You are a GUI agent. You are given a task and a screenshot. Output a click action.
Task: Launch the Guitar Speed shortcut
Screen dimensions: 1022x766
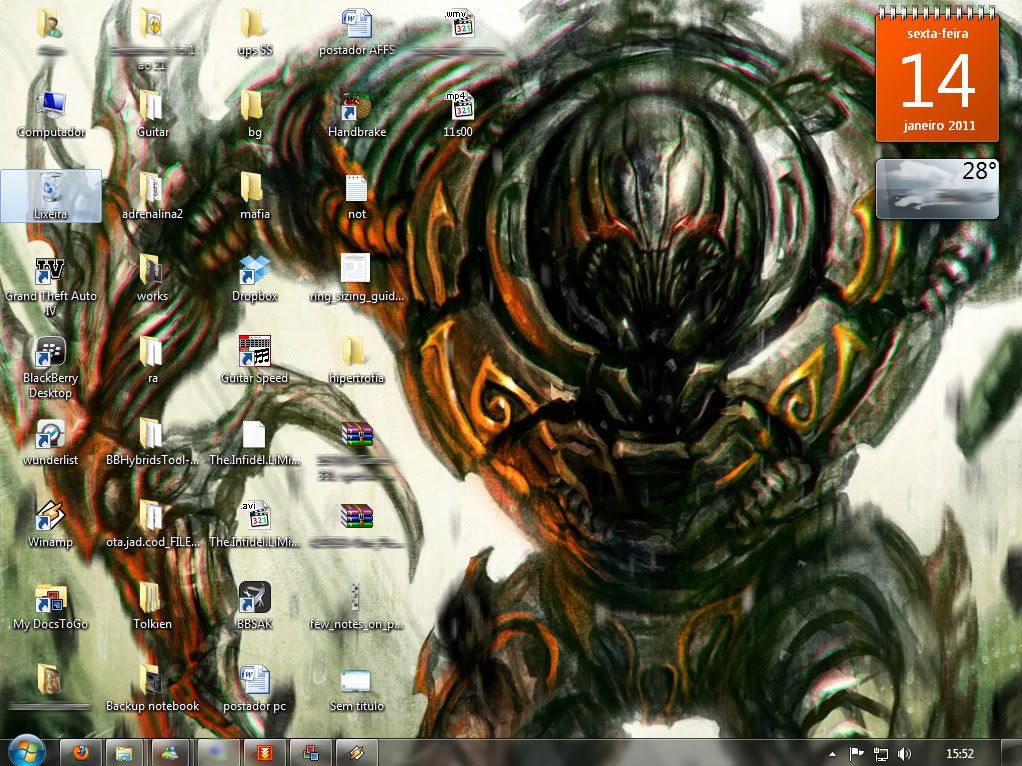(x=254, y=361)
